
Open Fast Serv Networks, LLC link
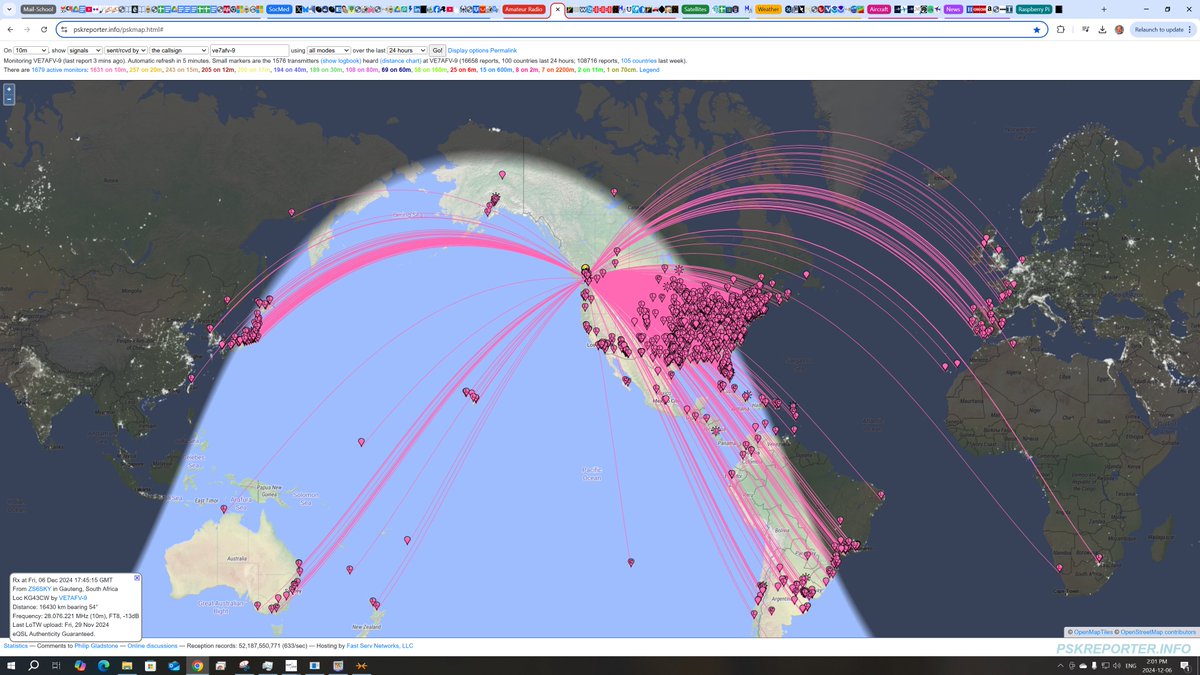point(379,646)
